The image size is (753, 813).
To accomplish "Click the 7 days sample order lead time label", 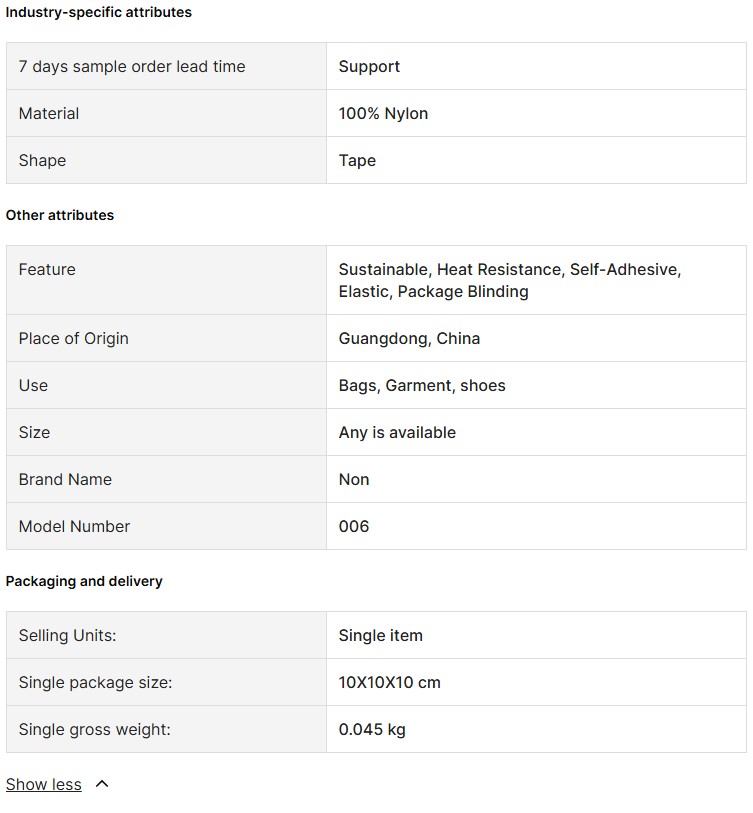I will coord(132,66).
